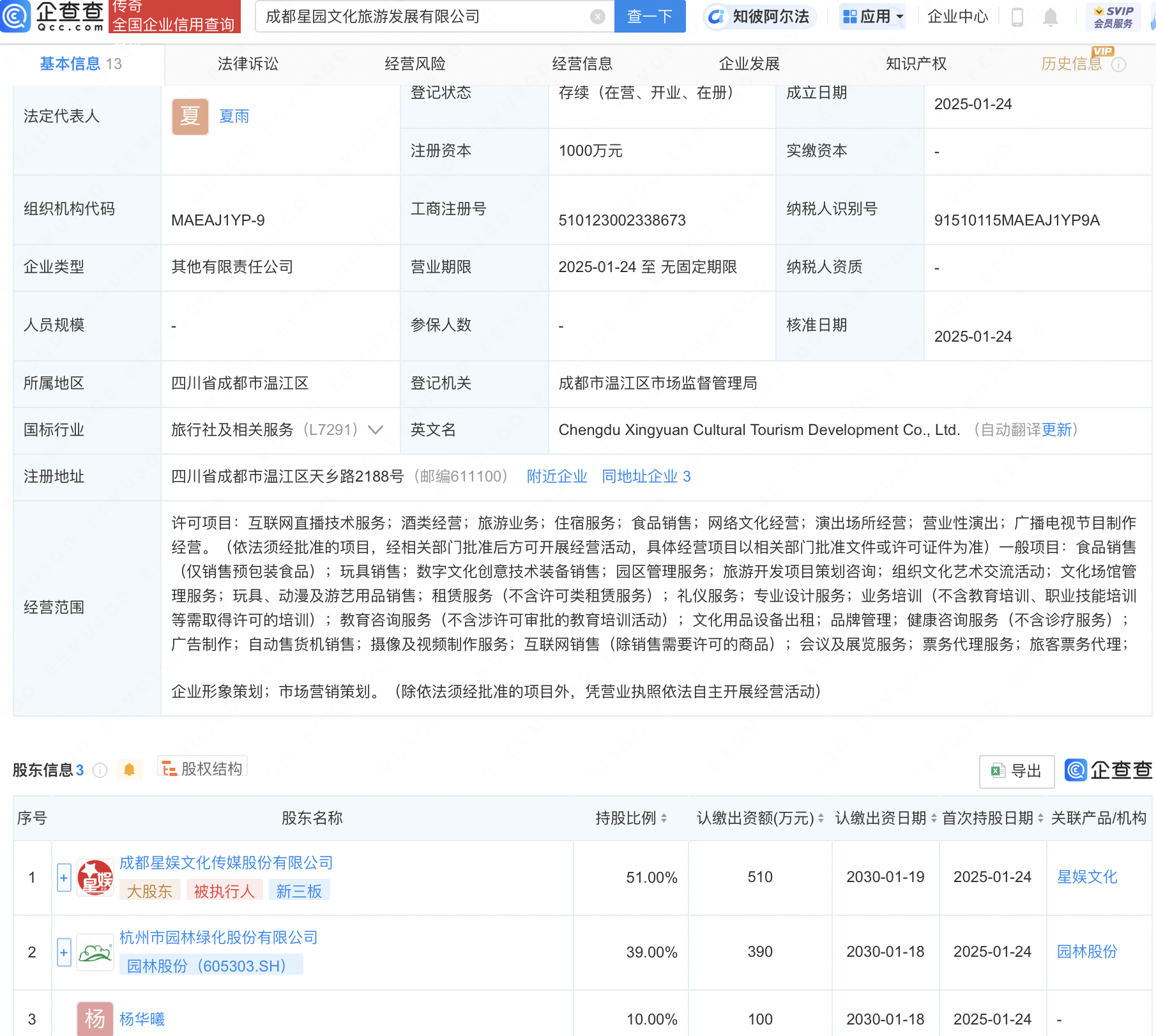Click registered capital 1000万元 value
Screen dimensions: 1156x1036
tap(590, 151)
